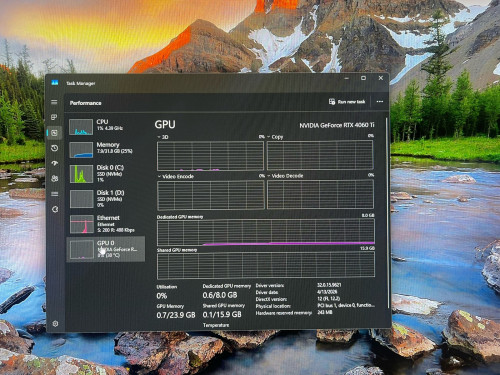Close the Task Manager window
Screen dimensions: 500x375
[x=381, y=78]
